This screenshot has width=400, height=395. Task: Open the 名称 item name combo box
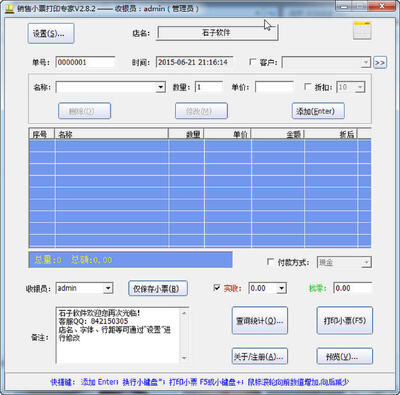pyautogui.click(x=160, y=87)
